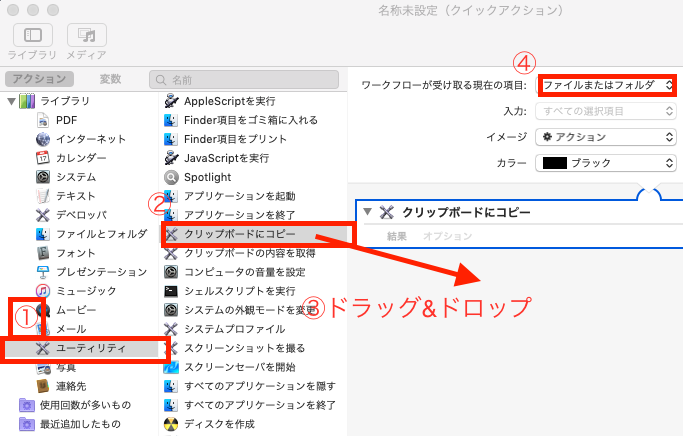This screenshot has width=683, height=436.
Task: Select クリップボードにコピー in action list
Action: point(255,234)
